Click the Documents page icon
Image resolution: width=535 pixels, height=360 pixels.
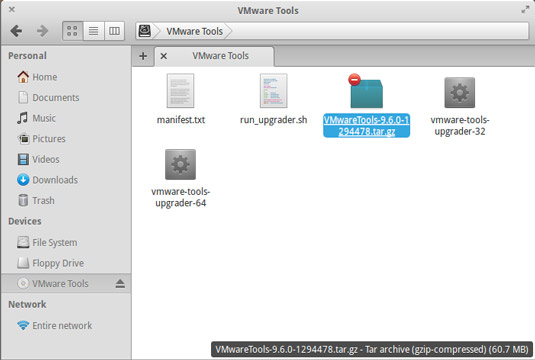23,97
